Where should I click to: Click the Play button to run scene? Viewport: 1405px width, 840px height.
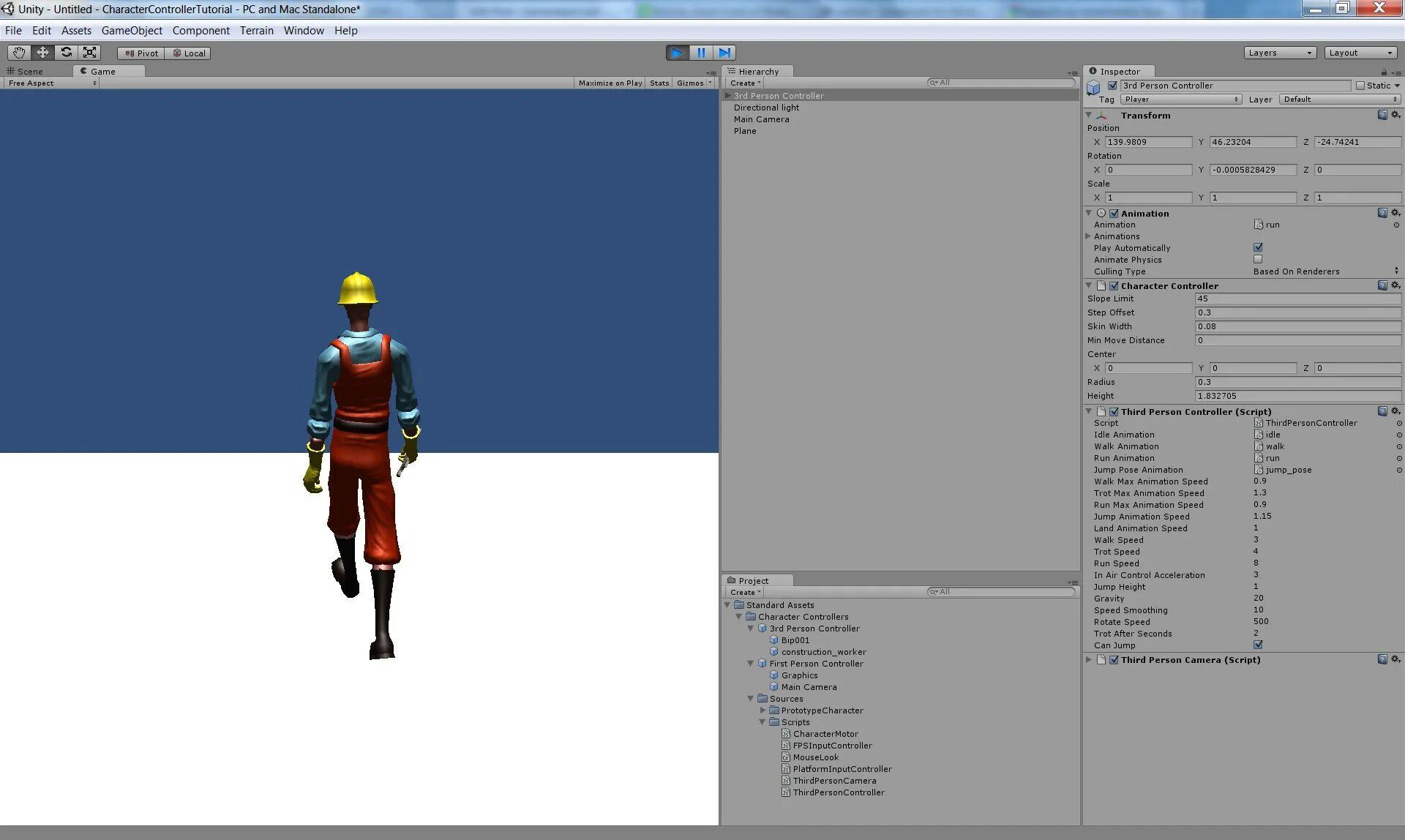point(676,52)
